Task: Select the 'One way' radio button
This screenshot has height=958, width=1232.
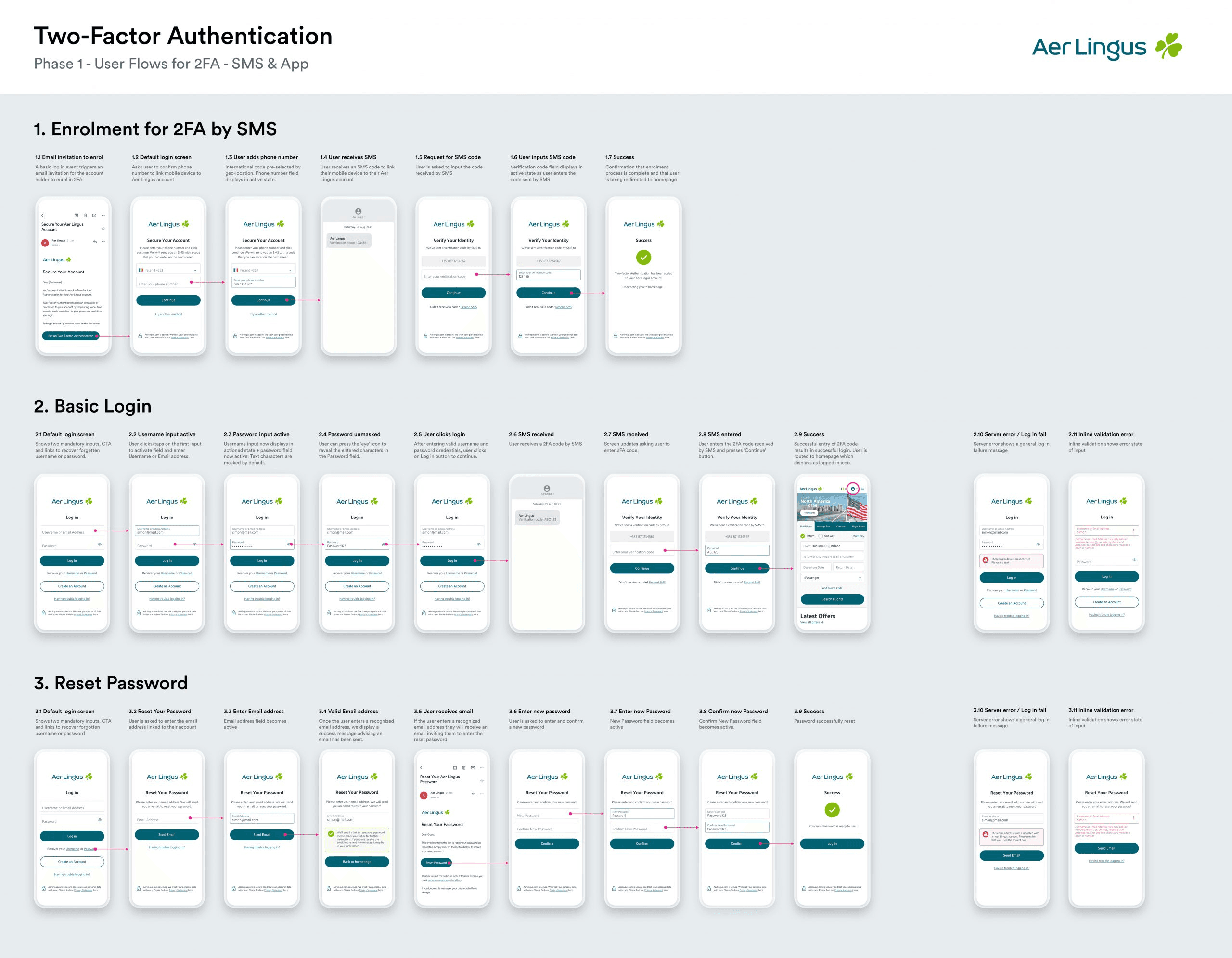Action: pyautogui.click(x=821, y=536)
